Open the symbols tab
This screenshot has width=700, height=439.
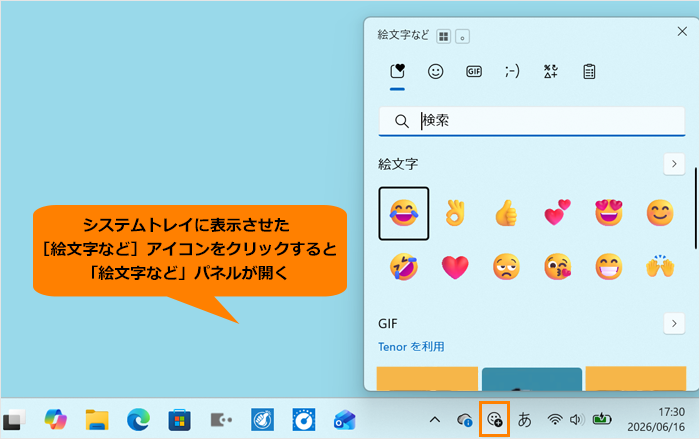click(x=550, y=71)
